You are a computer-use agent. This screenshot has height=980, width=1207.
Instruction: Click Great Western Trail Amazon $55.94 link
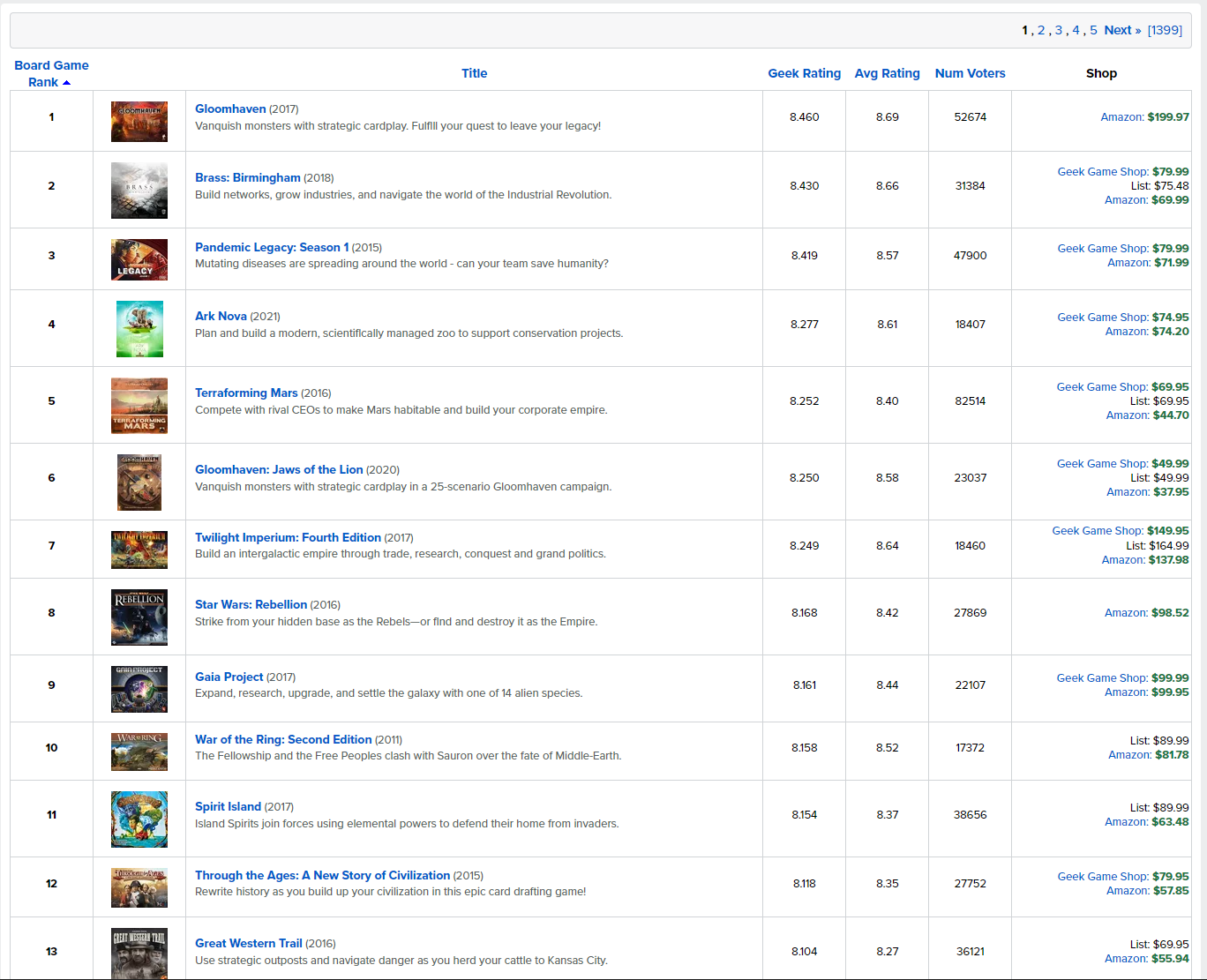[1147, 958]
